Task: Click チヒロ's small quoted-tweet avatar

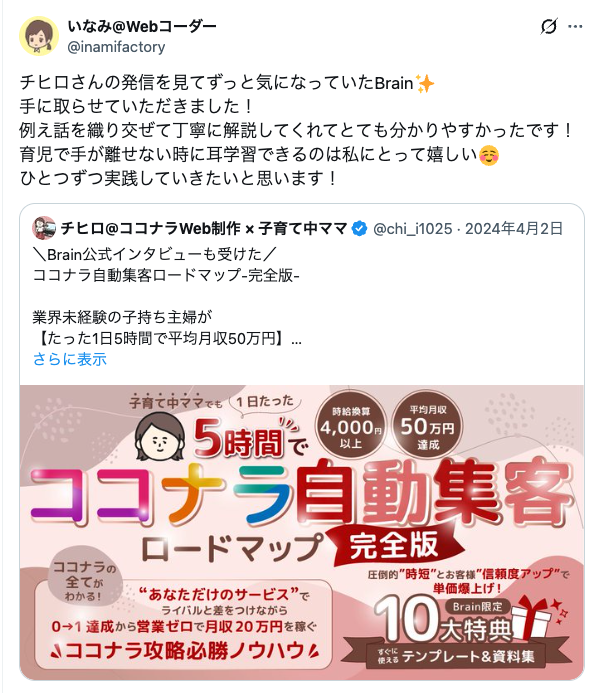Action: (x=44, y=228)
